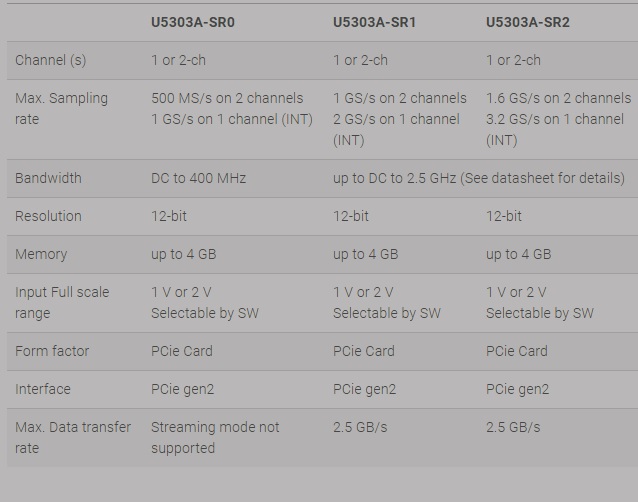Image resolution: width=638 pixels, height=502 pixels.
Task: Click the Input Full scale range label
Action: point(62,302)
